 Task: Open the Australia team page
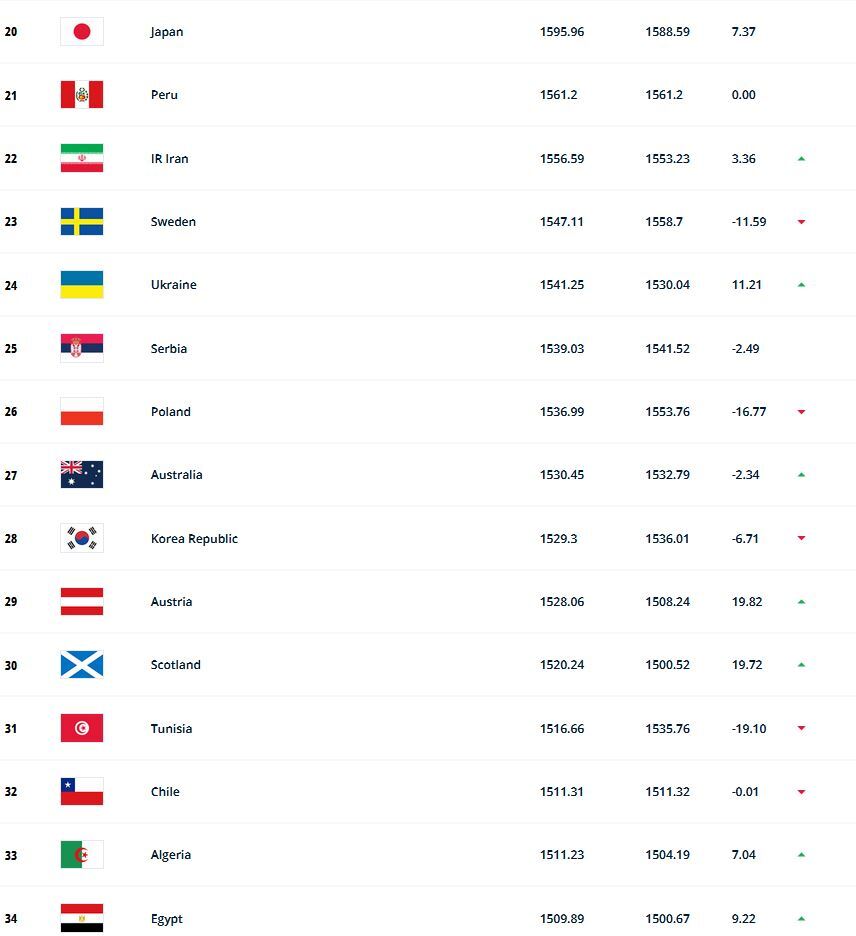(176, 475)
